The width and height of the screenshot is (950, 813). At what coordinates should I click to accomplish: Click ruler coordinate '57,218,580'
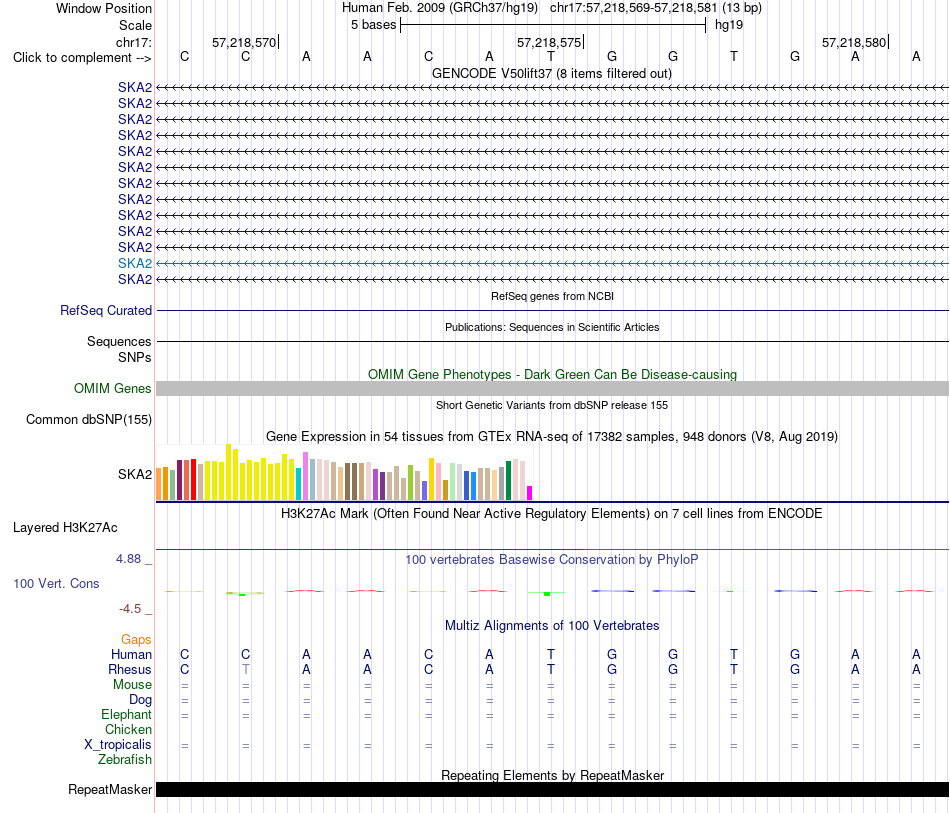pyautogui.click(x=854, y=42)
